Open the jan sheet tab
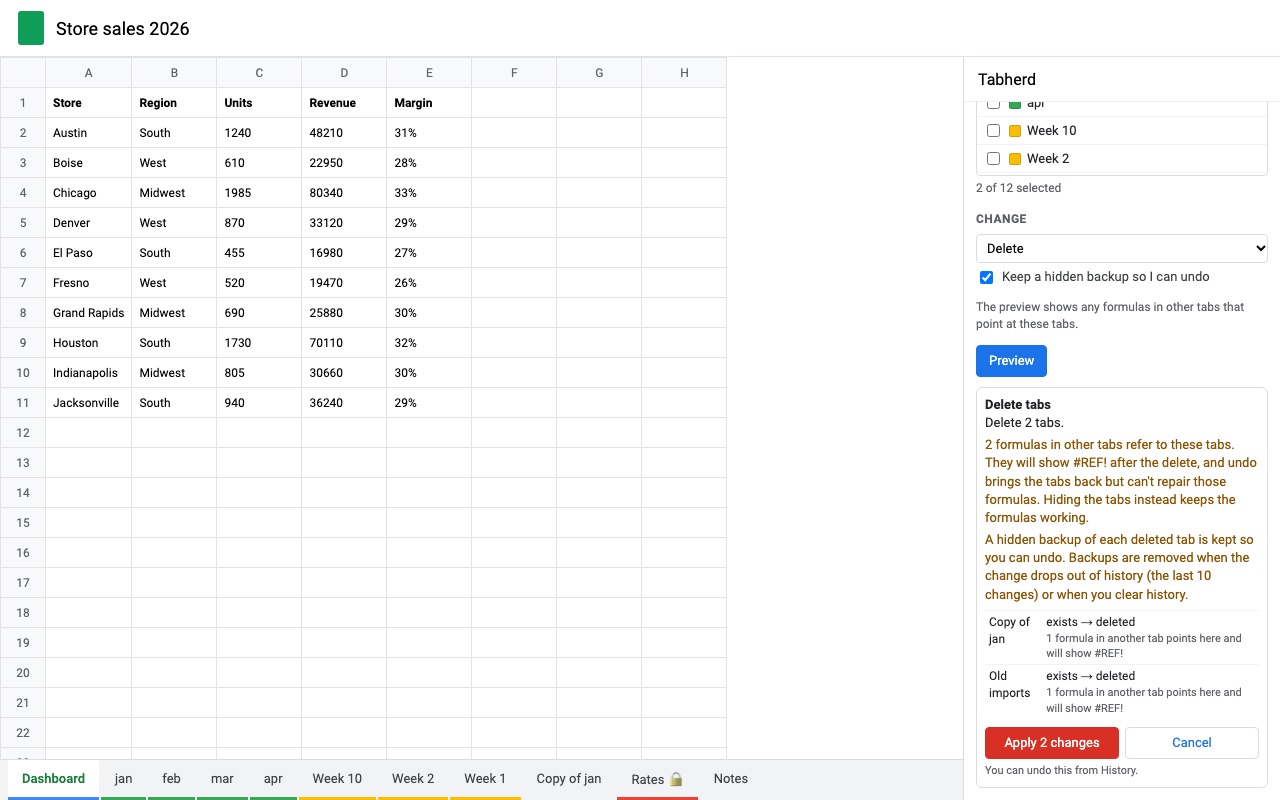 (123, 779)
